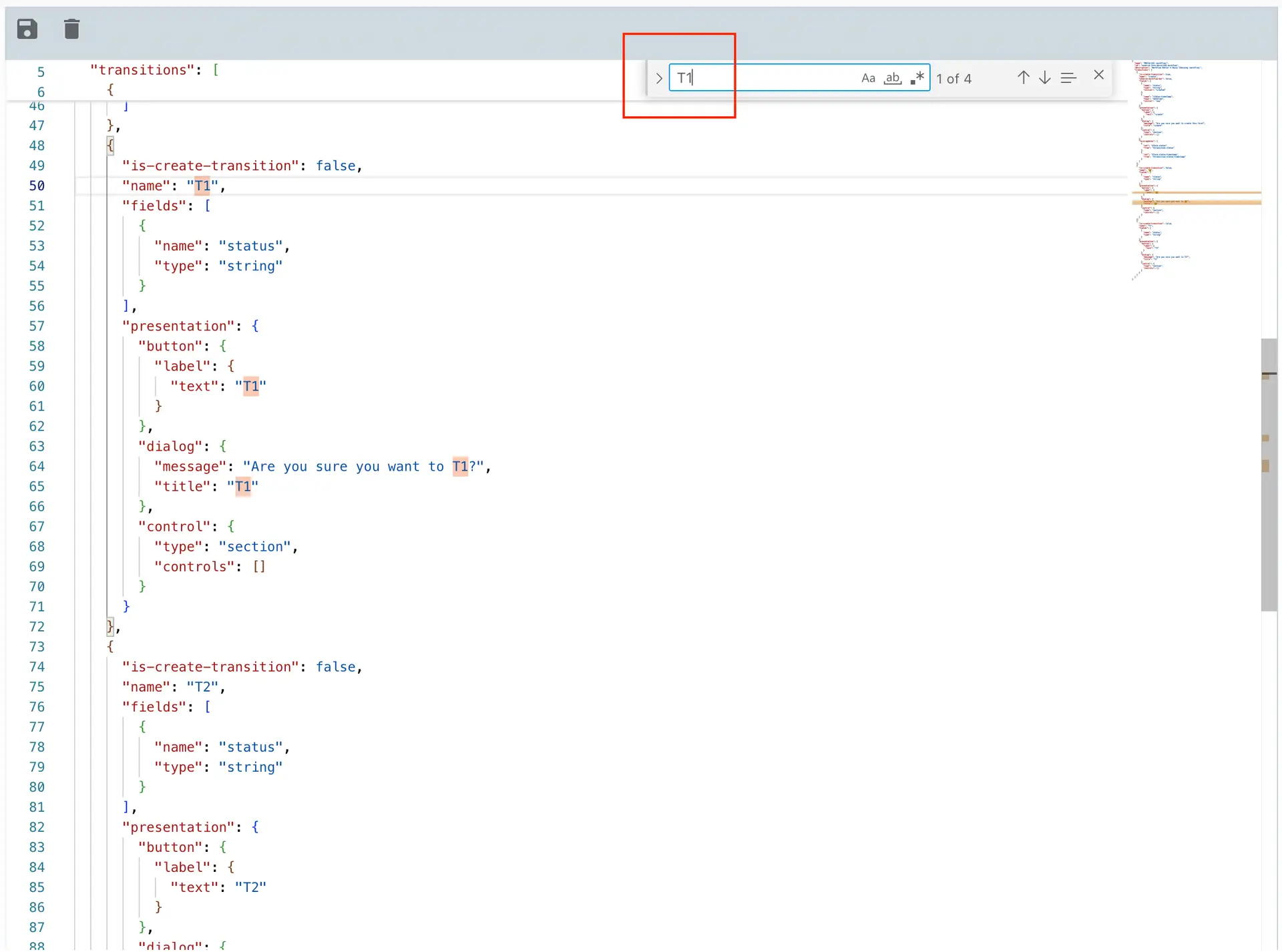1282x952 pixels.
Task: Click the "fields" key on line 51
Action: pyautogui.click(x=154, y=206)
